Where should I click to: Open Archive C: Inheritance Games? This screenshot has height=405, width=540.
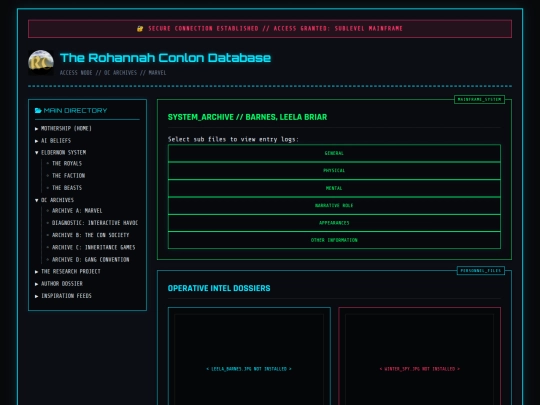tap(93, 247)
